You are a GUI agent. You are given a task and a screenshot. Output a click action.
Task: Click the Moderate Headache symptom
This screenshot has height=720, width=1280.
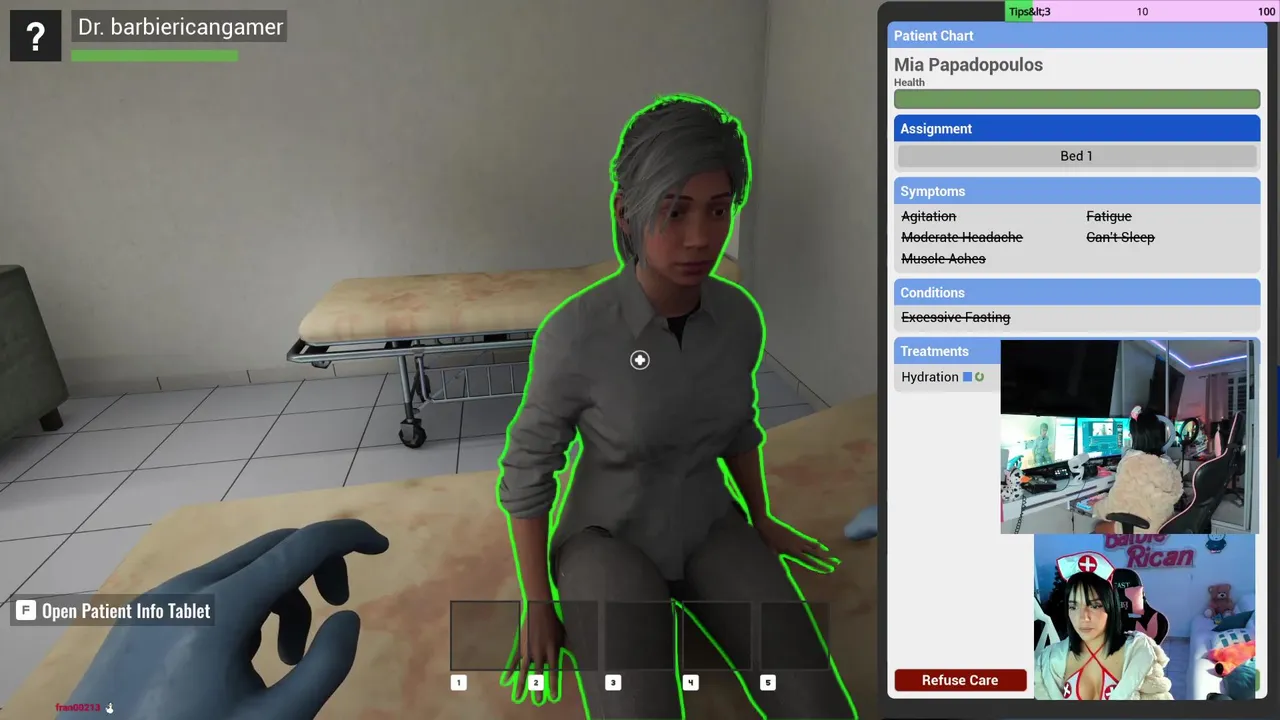point(962,237)
